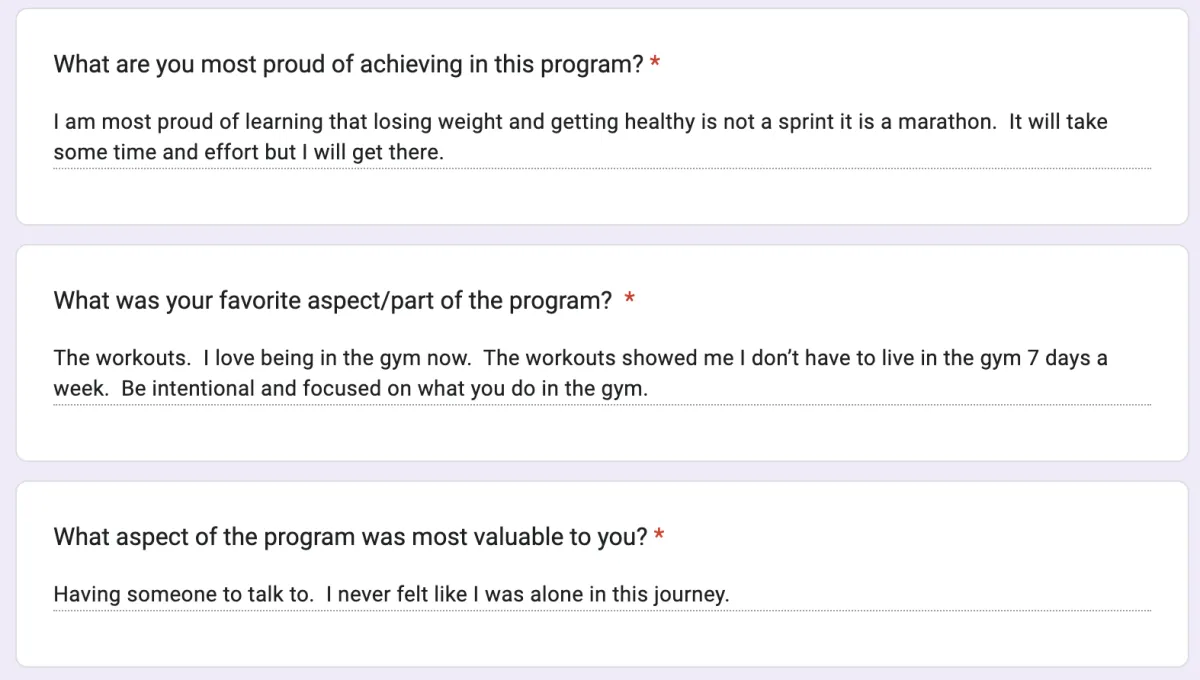This screenshot has width=1200, height=680.
Task: Place cursor at '7 days a' text
Action: coord(1067,358)
